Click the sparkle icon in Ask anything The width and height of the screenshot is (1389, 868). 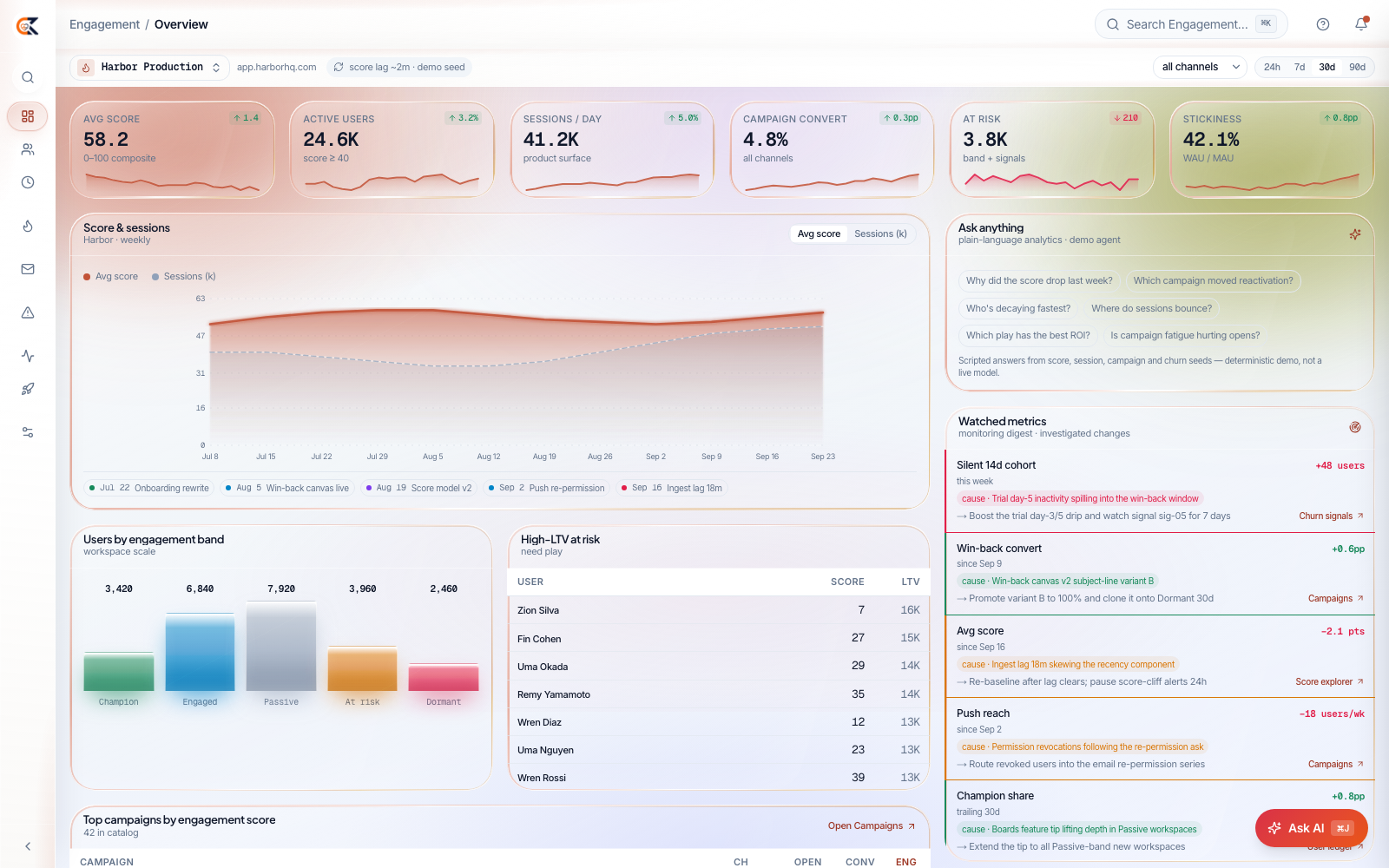pos(1355,234)
